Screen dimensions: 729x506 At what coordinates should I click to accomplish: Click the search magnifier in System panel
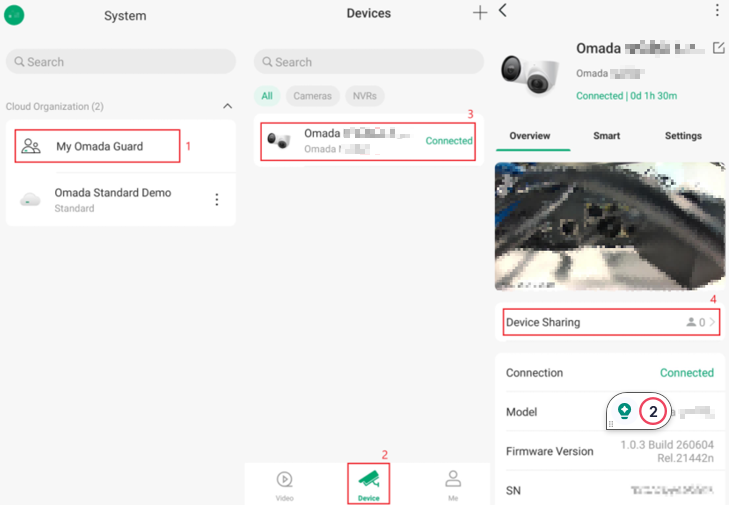coord(19,61)
